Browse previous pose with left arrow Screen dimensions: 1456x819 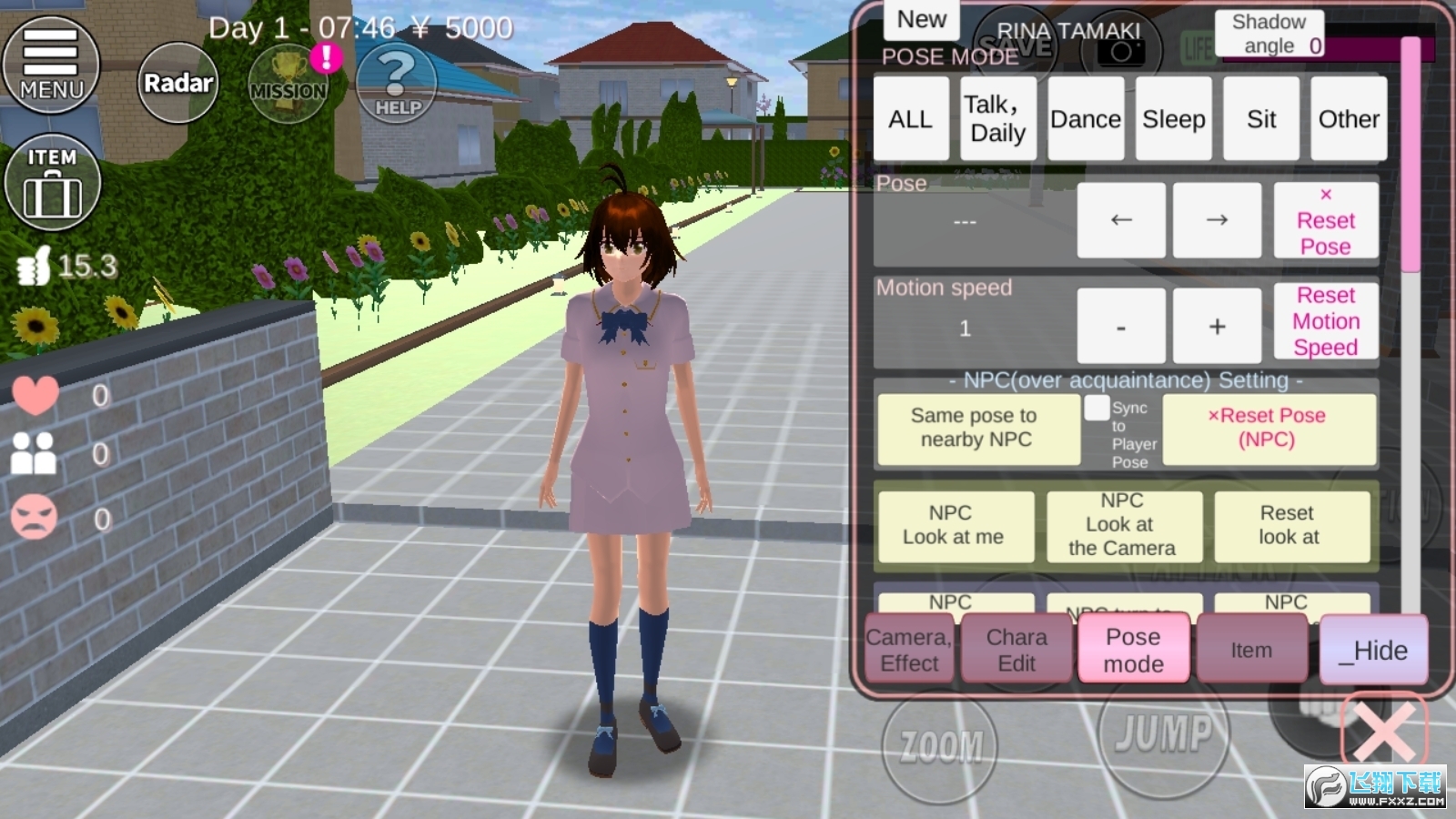pyautogui.click(x=1120, y=220)
